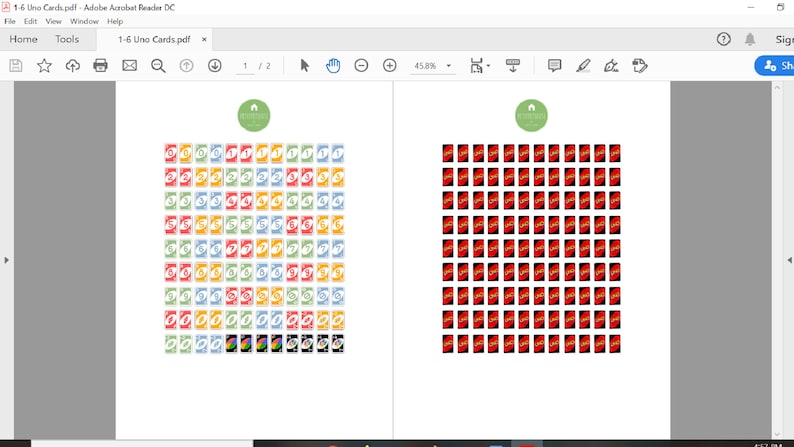Open notifications bell icon
This screenshot has height=447, width=794.
pyautogui.click(x=750, y=39)
